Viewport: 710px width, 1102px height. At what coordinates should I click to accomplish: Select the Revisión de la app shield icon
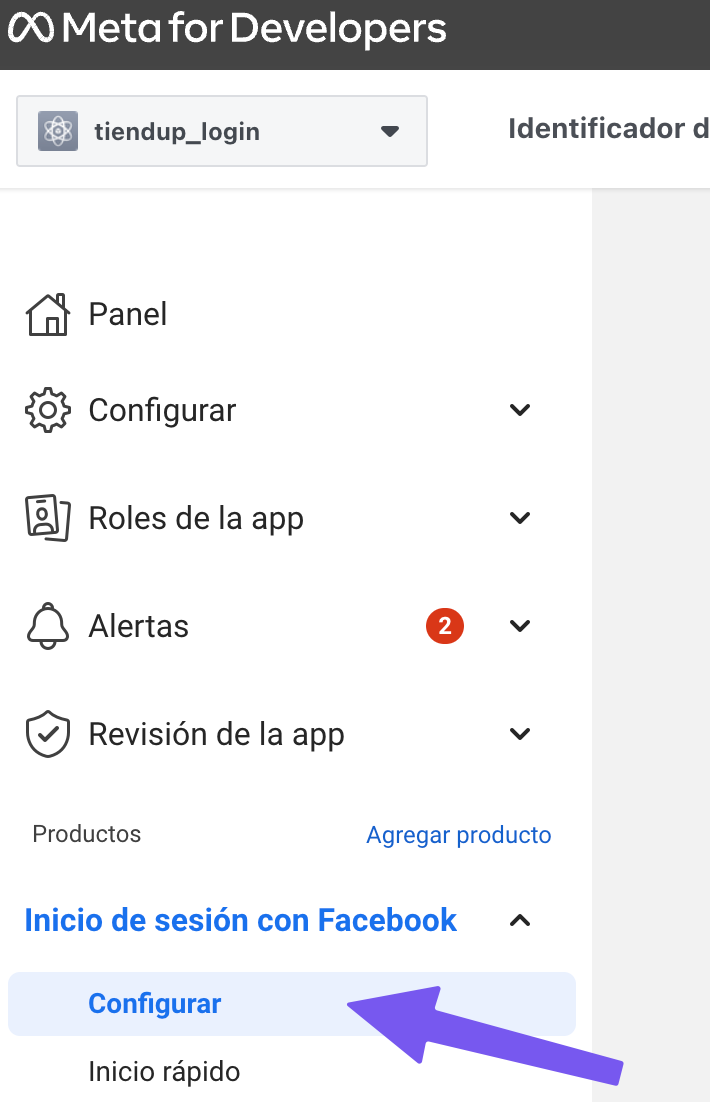pyautogui.click(x=47, y=733)
